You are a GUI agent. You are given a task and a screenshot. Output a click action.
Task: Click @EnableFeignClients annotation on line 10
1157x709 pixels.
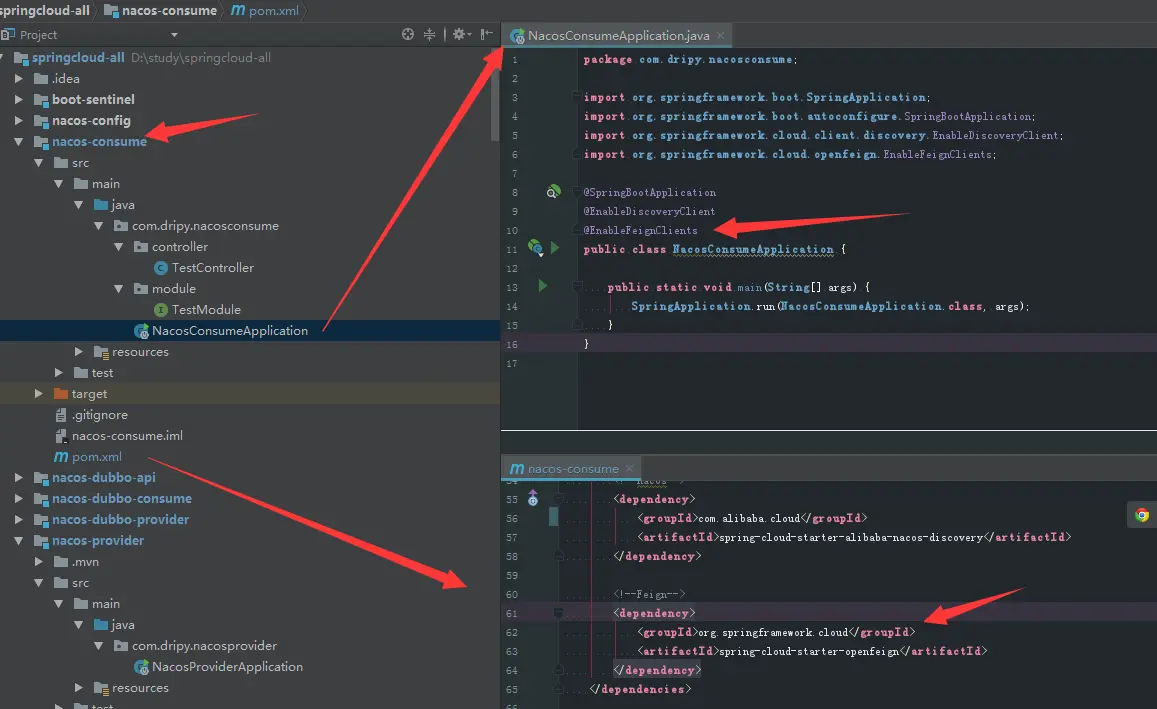[x=640, y=230]
